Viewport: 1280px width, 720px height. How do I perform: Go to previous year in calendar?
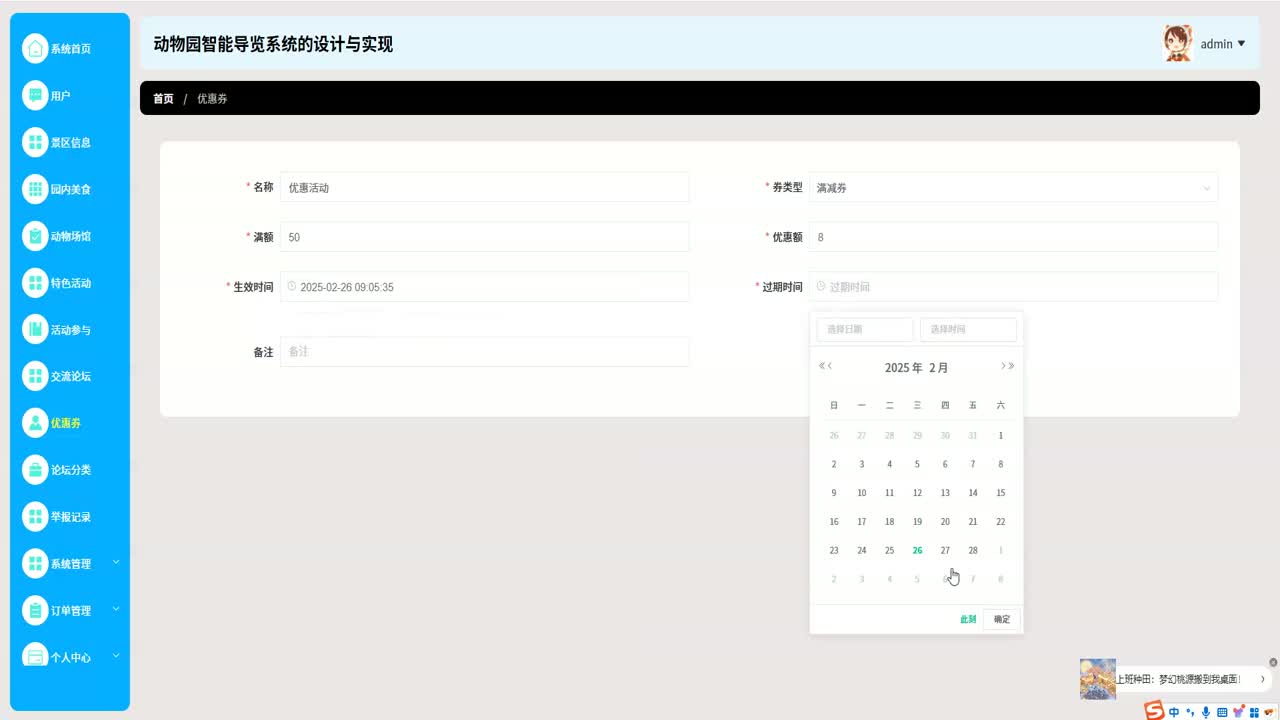[x=822, y=366]
